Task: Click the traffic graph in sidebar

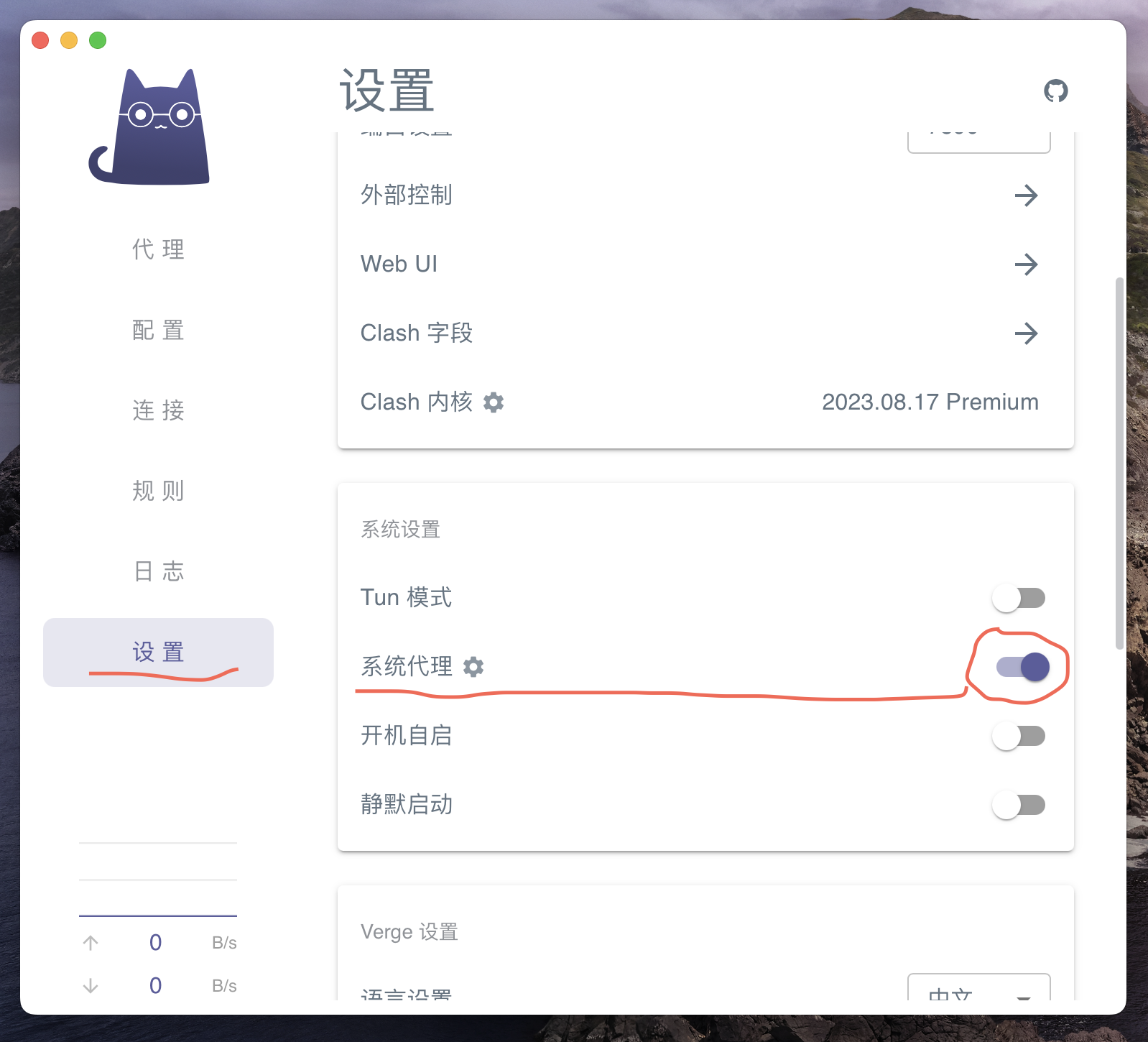Action: pos(158,880)
